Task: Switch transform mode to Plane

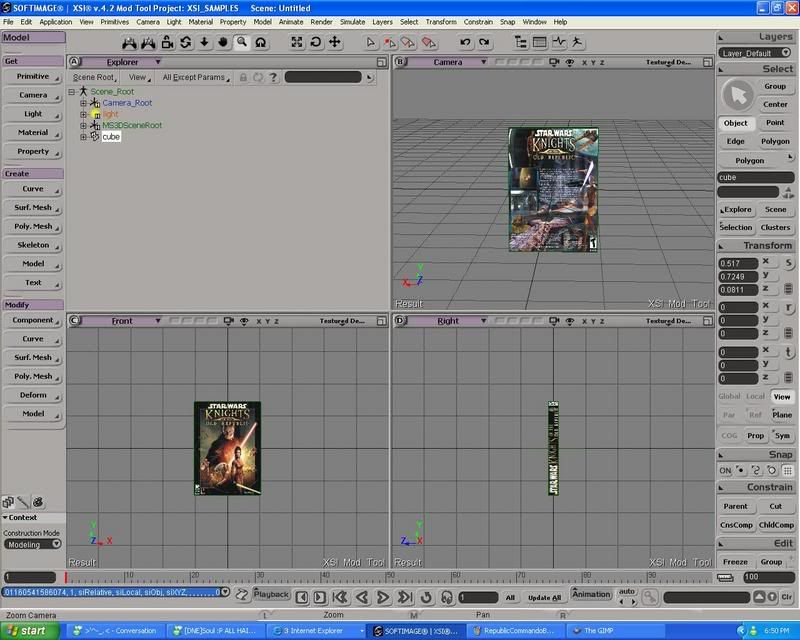Action: click(x=782, y=415)
